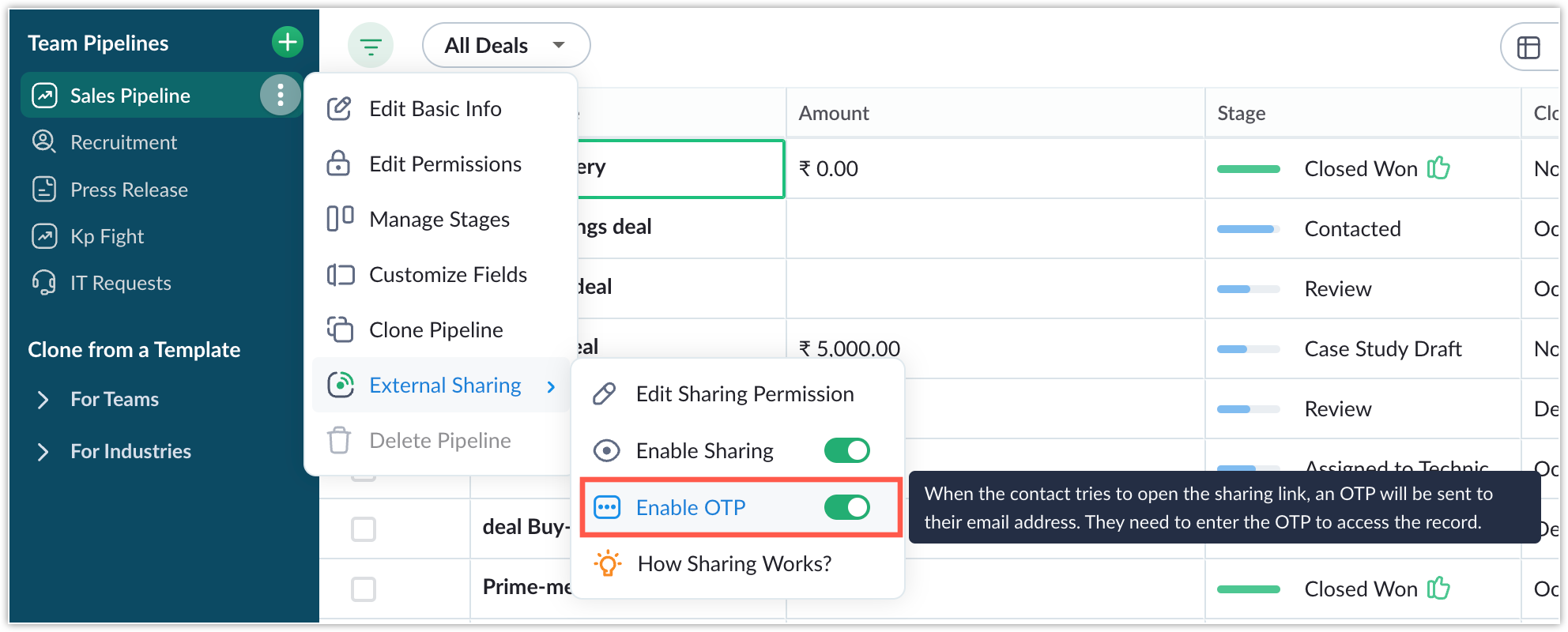
Task: Open the table view layout icon
Action: (1528, 47)
